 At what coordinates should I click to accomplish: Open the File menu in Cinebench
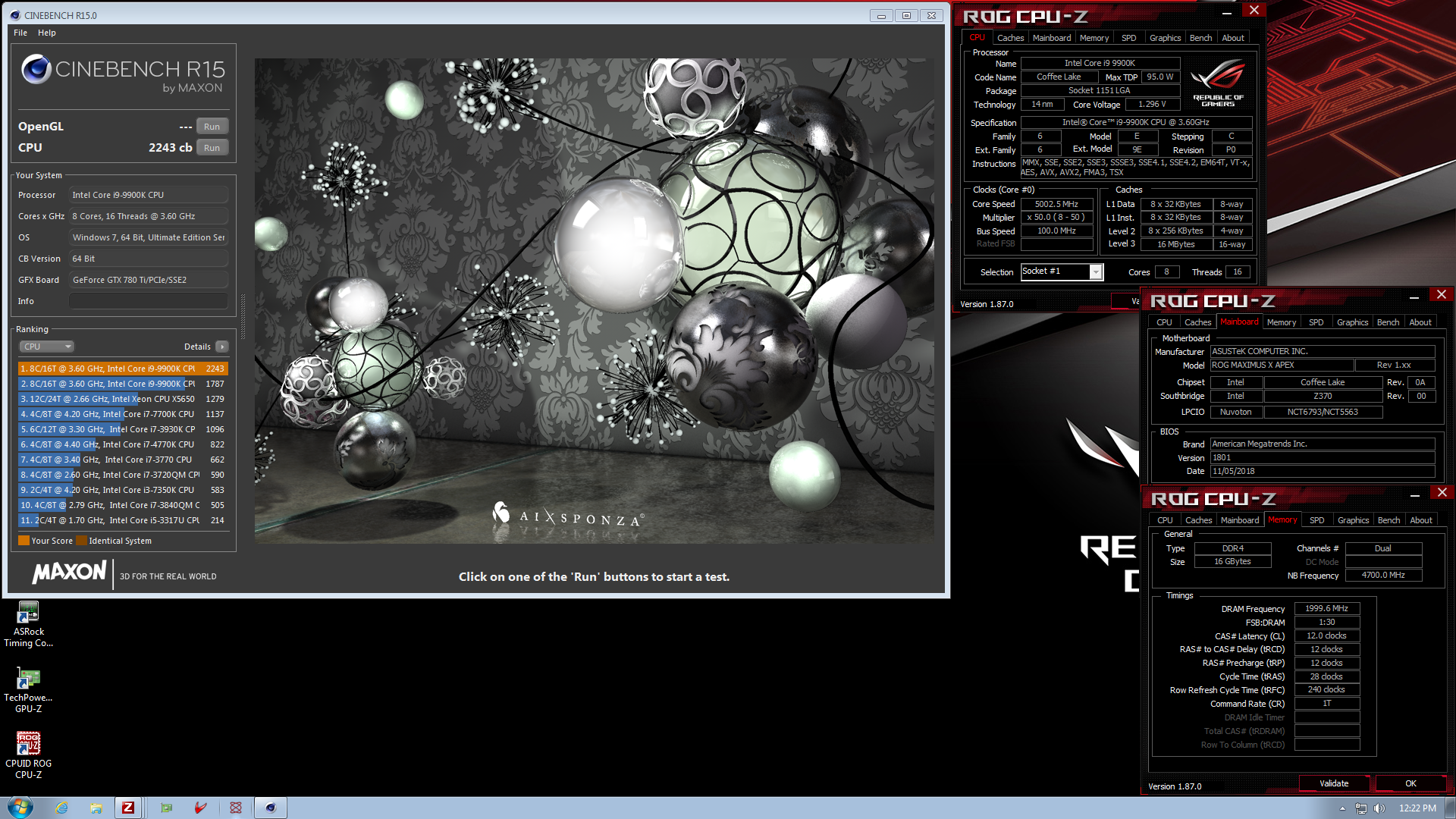20,33
